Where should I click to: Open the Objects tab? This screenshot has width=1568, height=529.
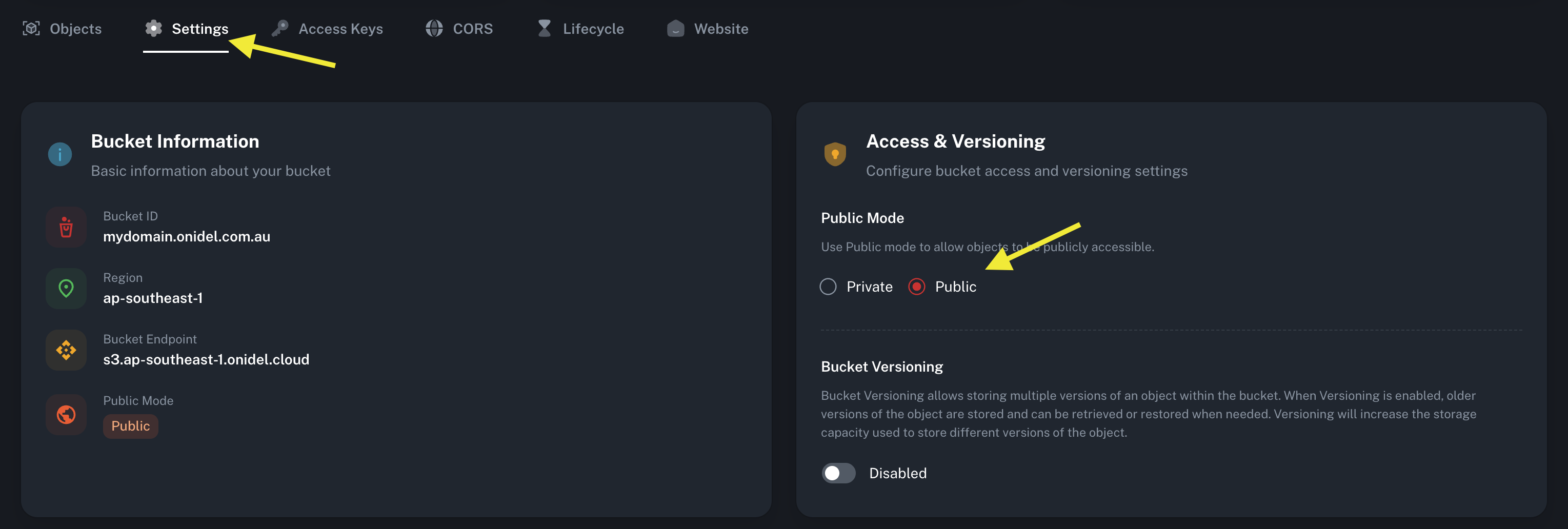pyautogui.click(x=62, y=29)
